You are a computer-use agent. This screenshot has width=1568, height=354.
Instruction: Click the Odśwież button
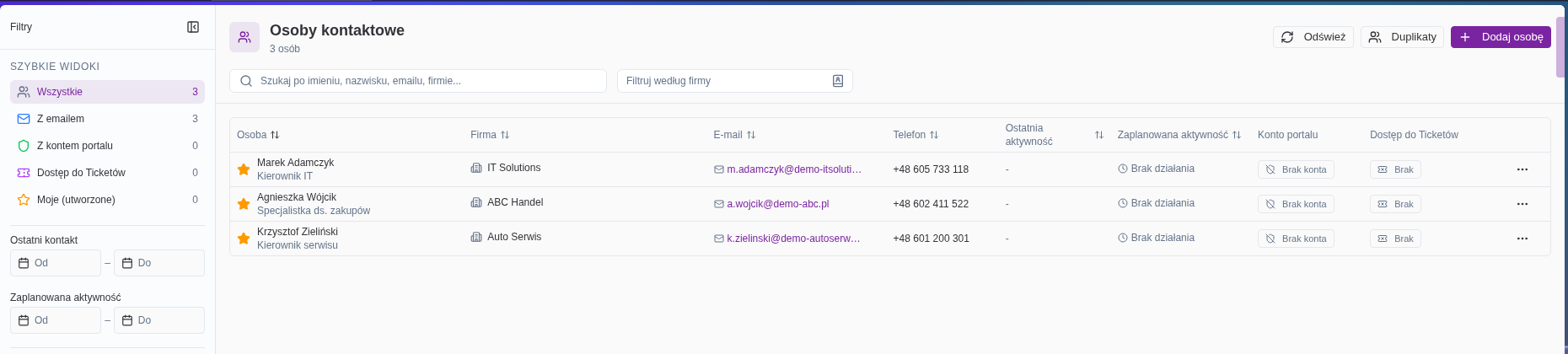tap(1313, 37)
